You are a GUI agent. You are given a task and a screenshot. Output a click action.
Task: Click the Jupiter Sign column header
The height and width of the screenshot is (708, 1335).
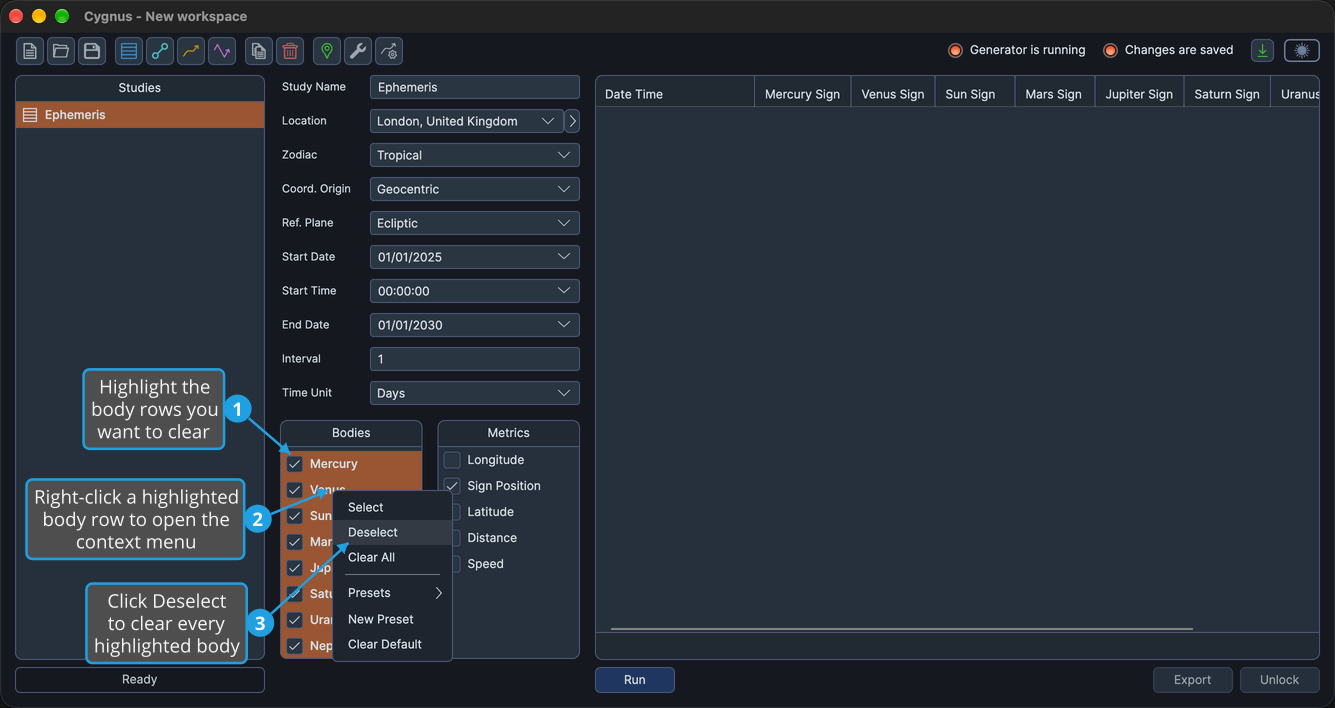click(1139, 94)
